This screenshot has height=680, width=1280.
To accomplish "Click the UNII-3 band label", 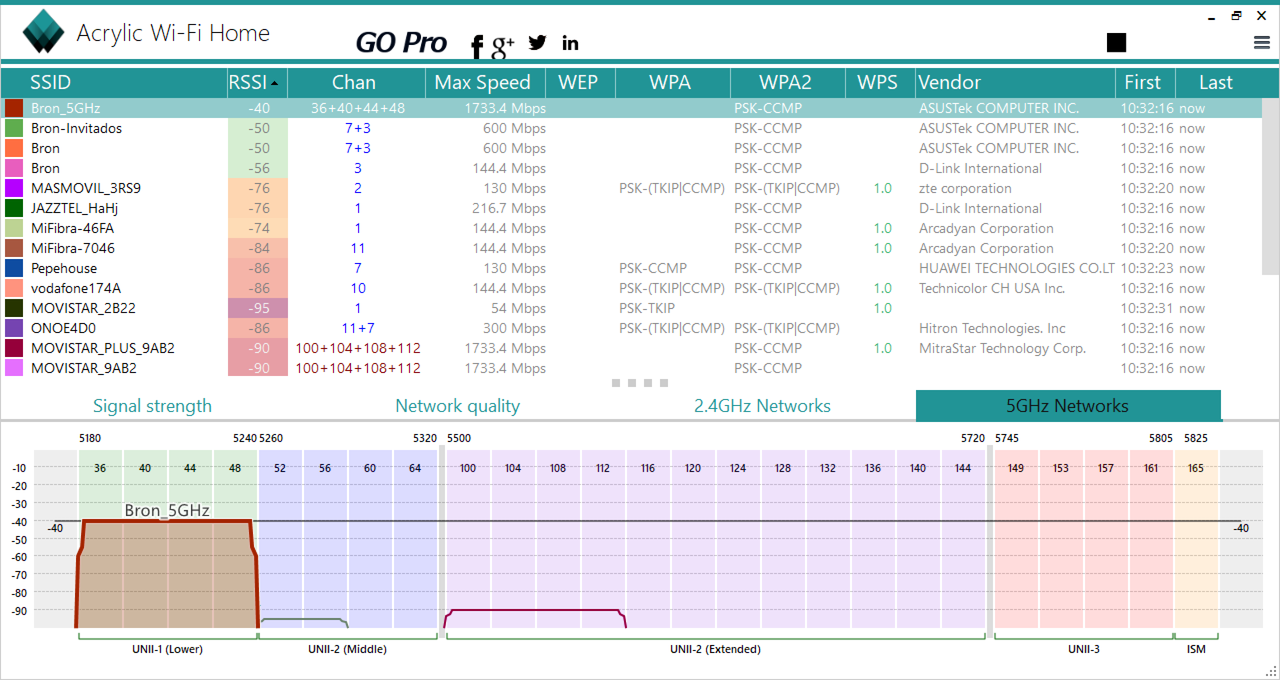I will (1084, 649).
